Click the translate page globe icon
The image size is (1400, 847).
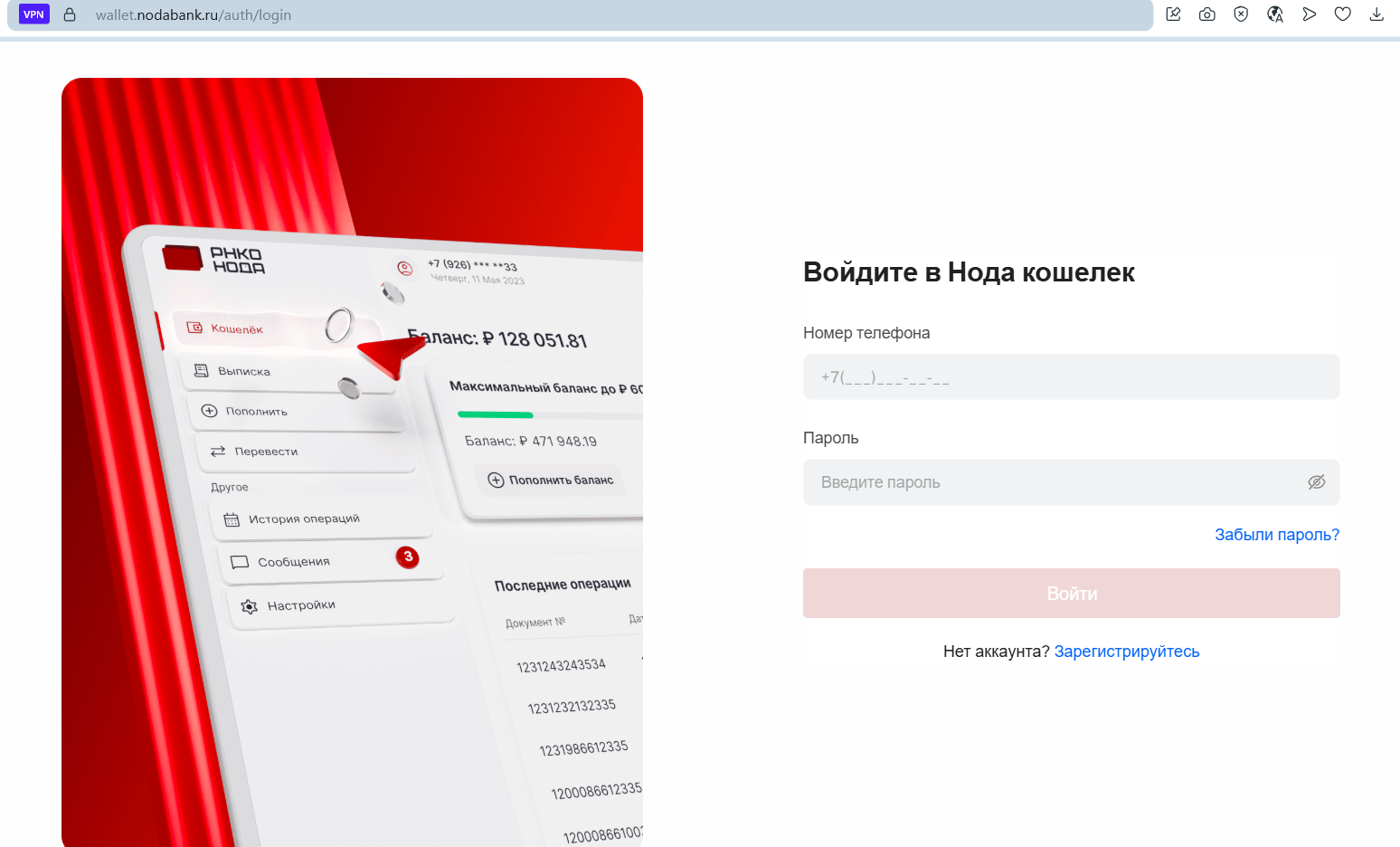click(x=1275, y=14)
